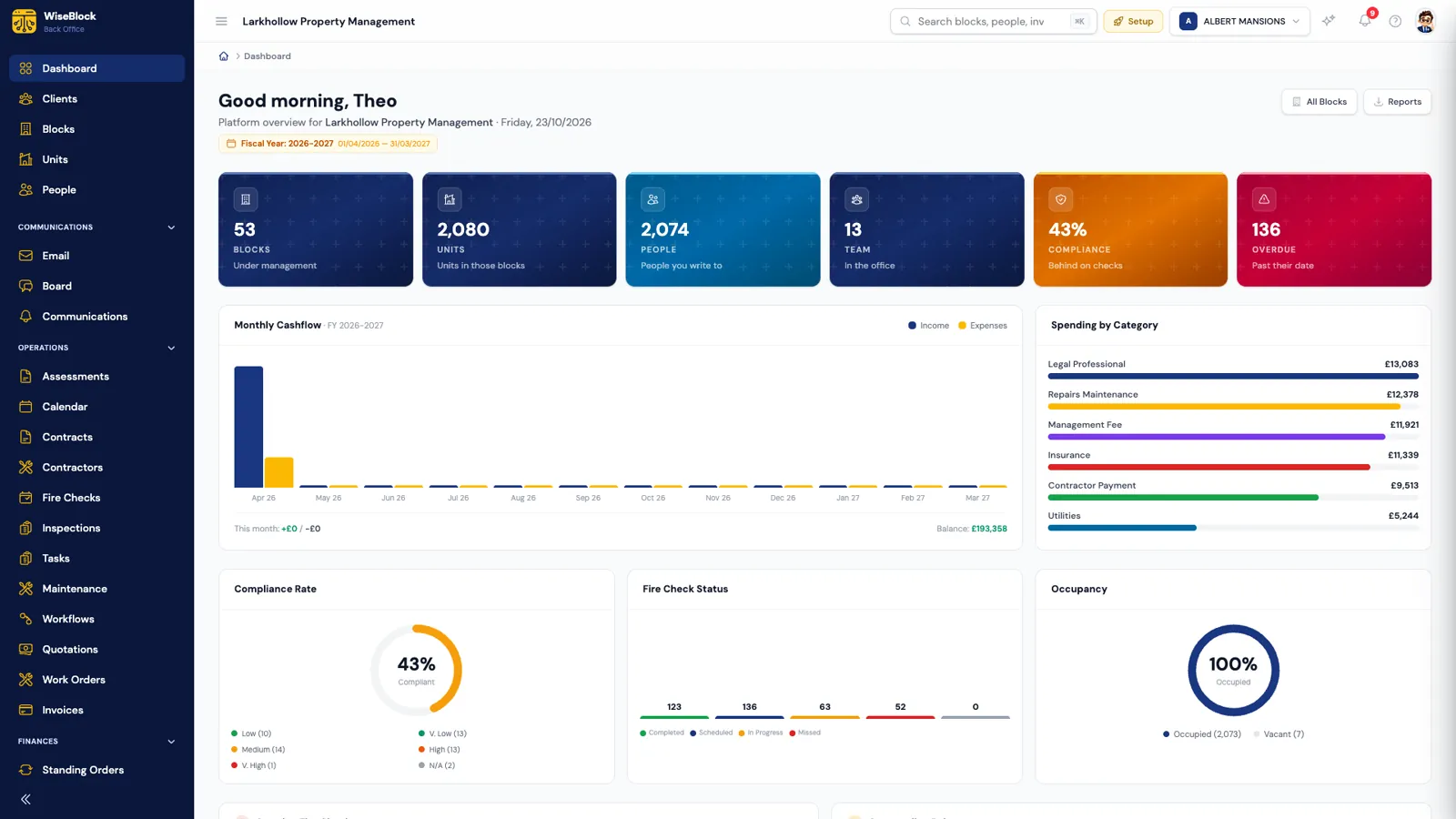Go to Clients in sidebar
Screen dimensions: 1456x819
[x=96, y=98]
